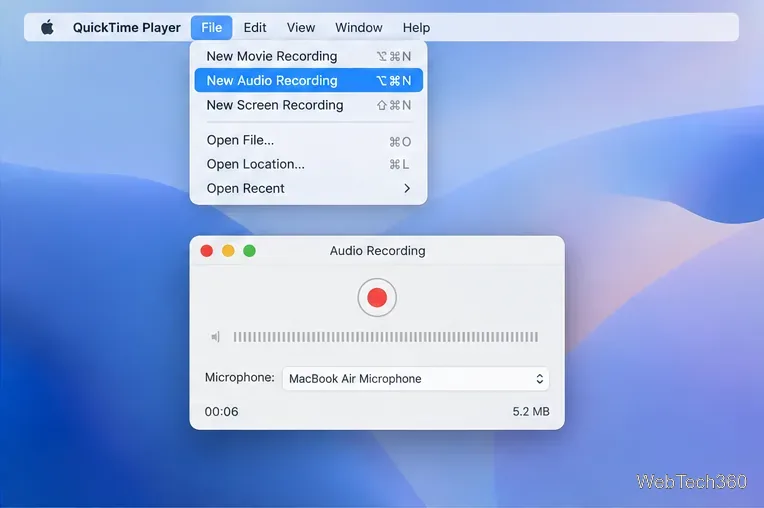Screen dimensions: 764x508
Task: Zoom the Audio Recording window
Action: click(249, 251)
